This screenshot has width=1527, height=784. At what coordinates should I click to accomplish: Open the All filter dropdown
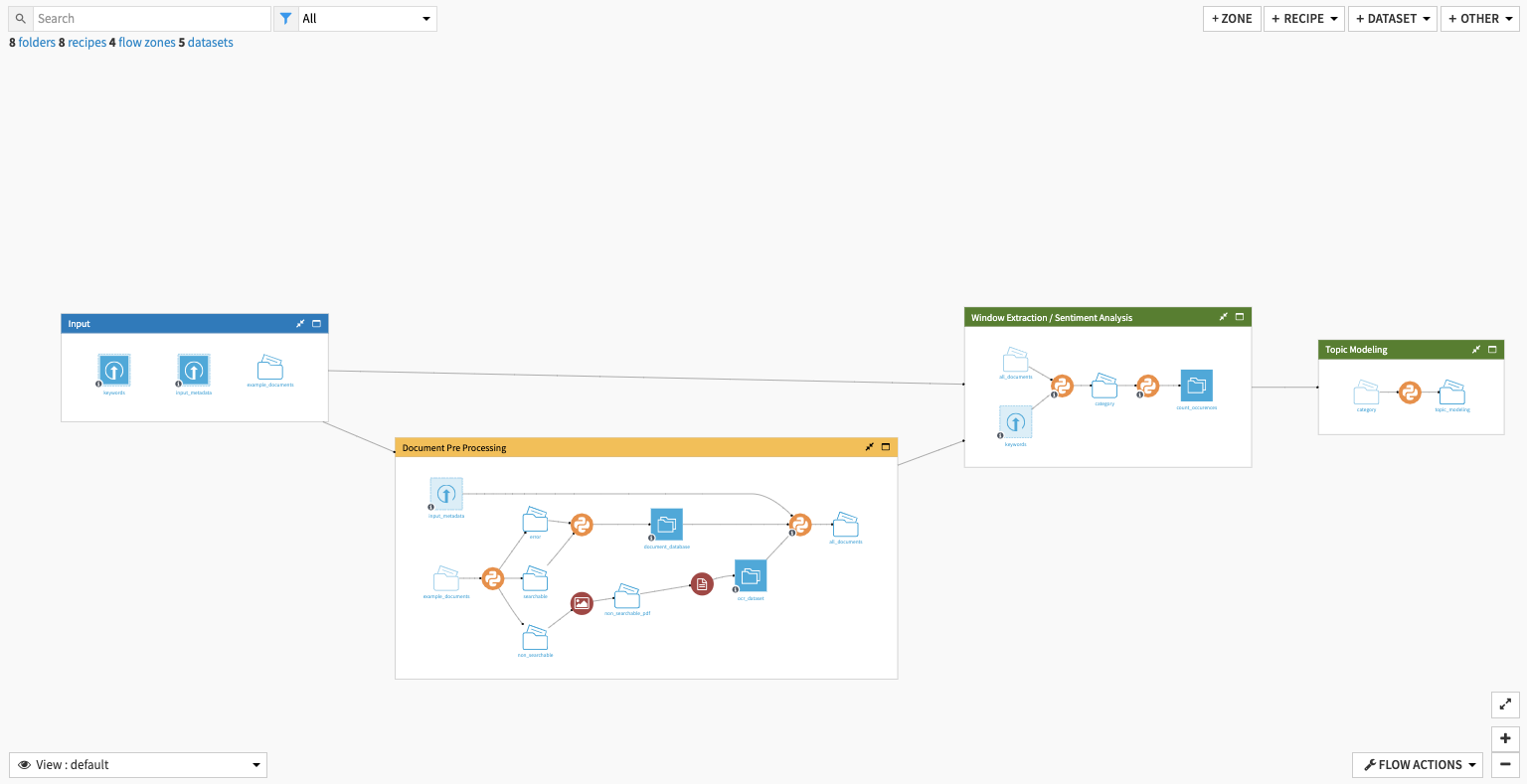367,19
